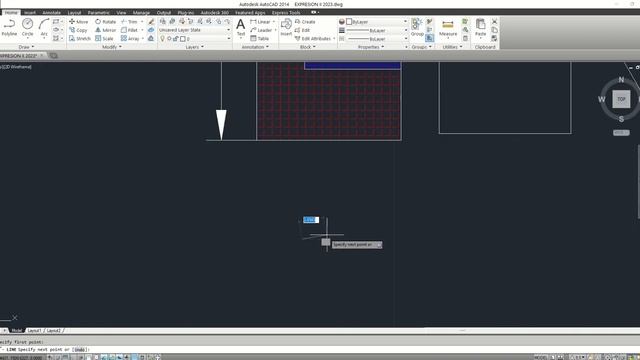Activate the Mirror command
This screenshot has height=360, width=640.
[x=105, y=30]
